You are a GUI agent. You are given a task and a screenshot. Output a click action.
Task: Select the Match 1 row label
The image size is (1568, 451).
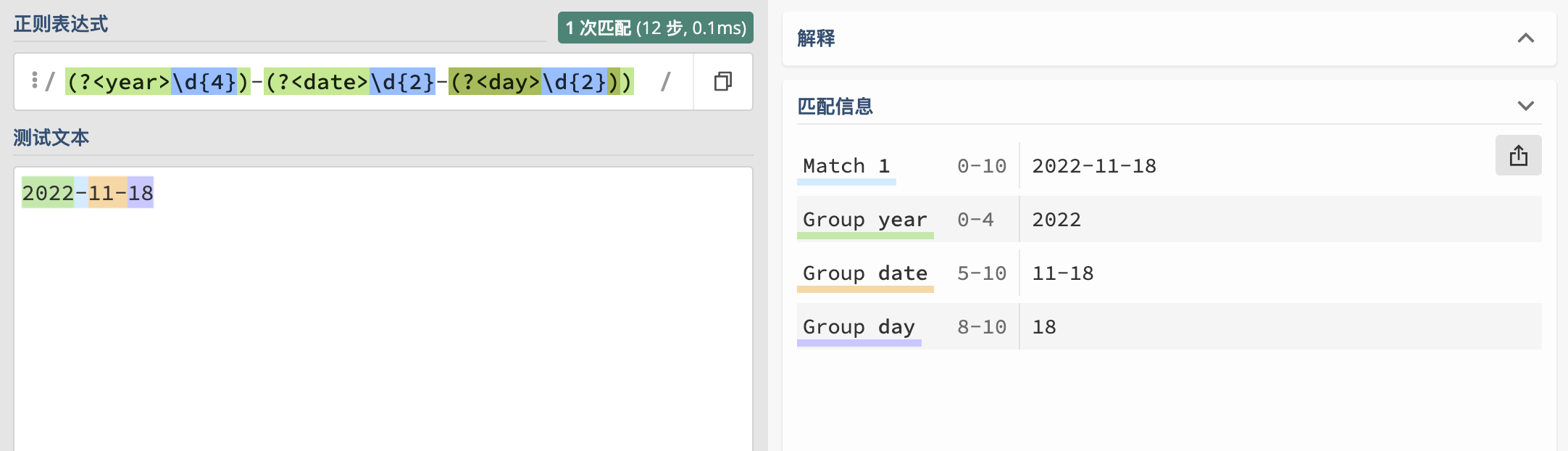pos(846,166)
